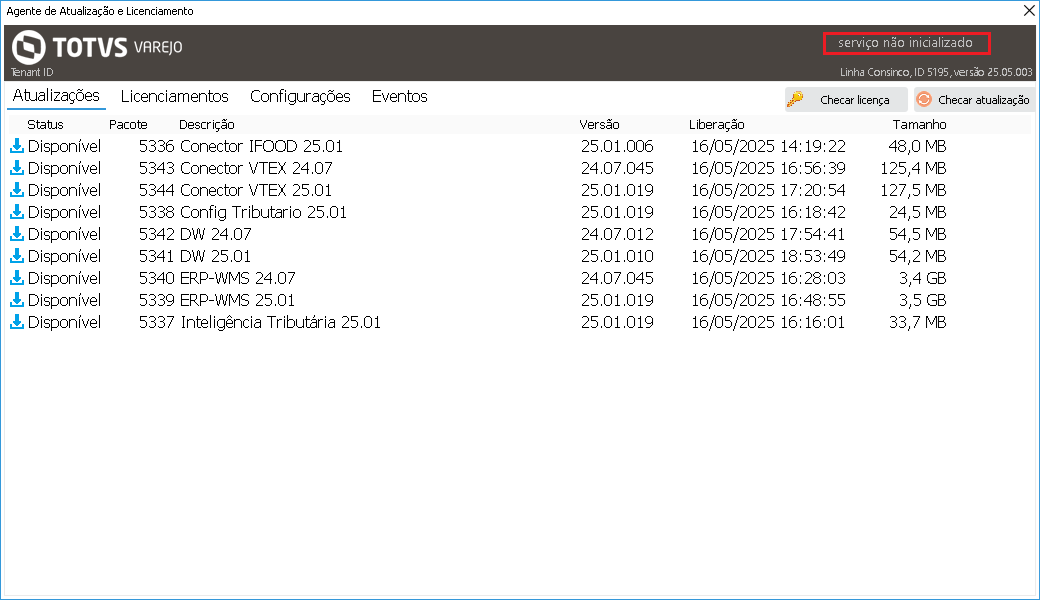The image size is (1040, 600).
Task: Click release date 16/05/2025 16:28:03
Action: point(768,277)
